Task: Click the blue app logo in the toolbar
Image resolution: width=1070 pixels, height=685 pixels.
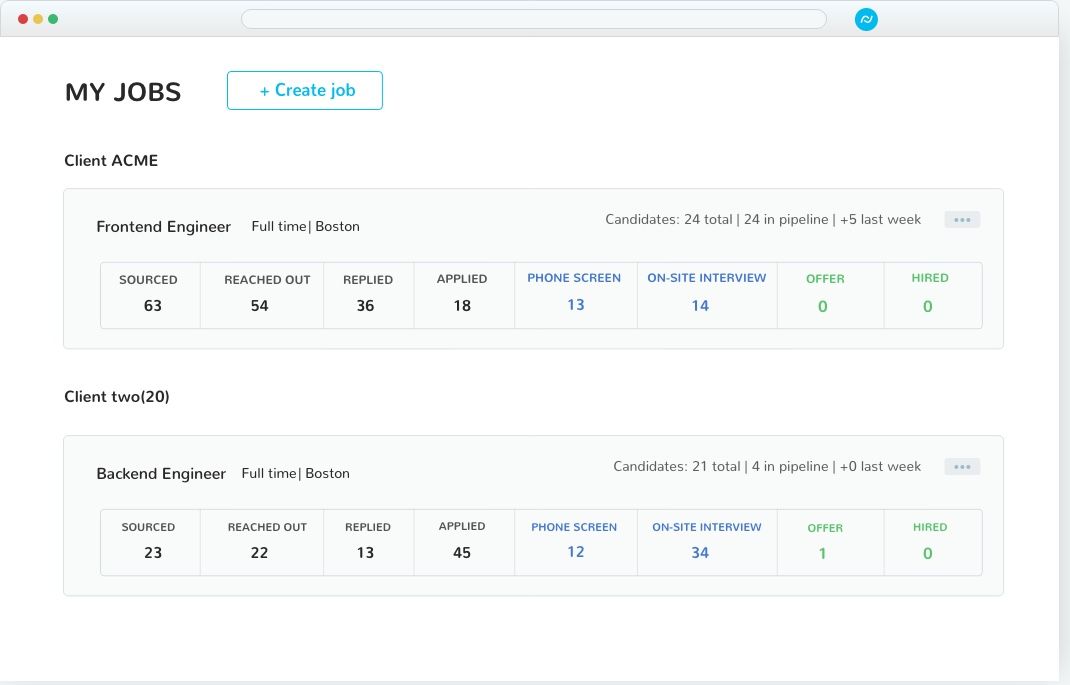Action: pyautogui.click(x=866, y=18)
